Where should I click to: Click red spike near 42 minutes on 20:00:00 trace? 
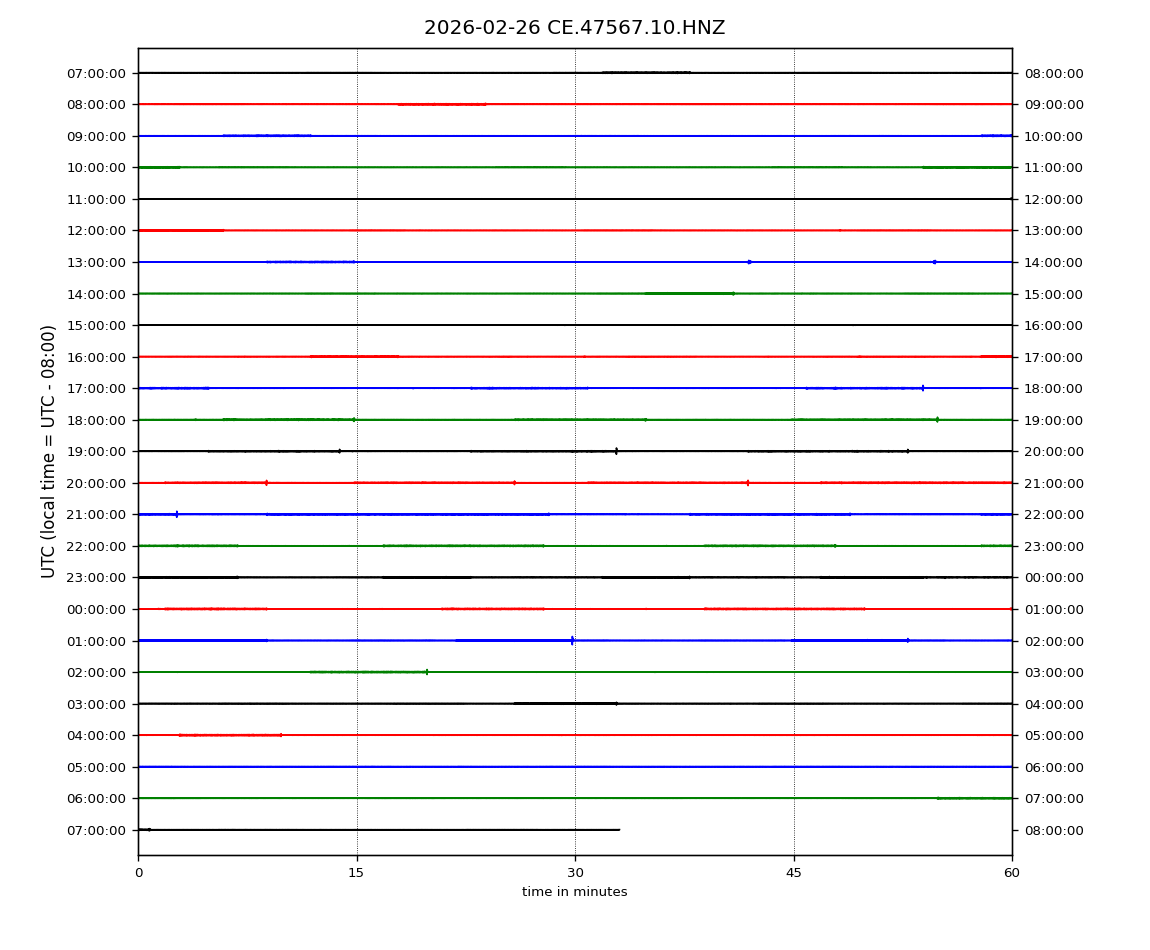[748, 483]
